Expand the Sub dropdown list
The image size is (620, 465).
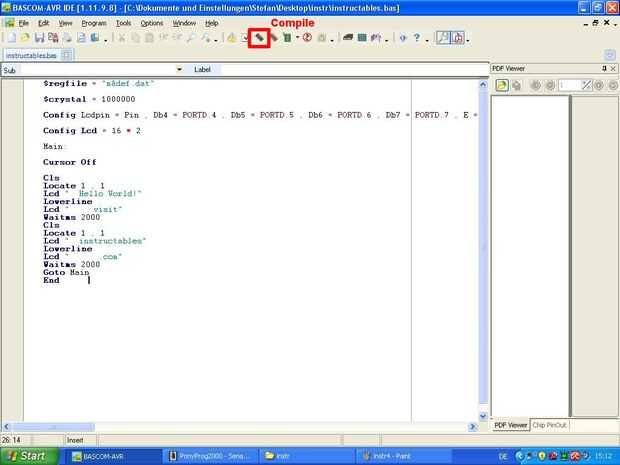click(179, 70)
